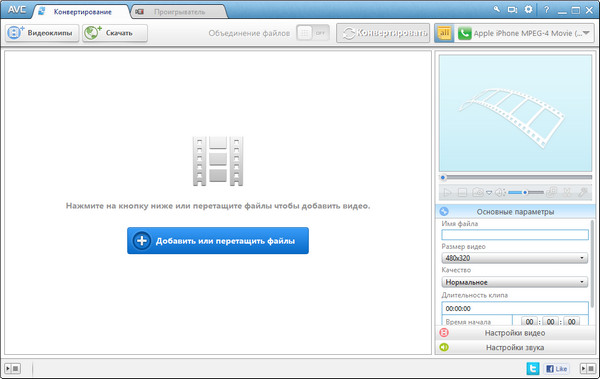Click the play button under preview

point(447,193)
